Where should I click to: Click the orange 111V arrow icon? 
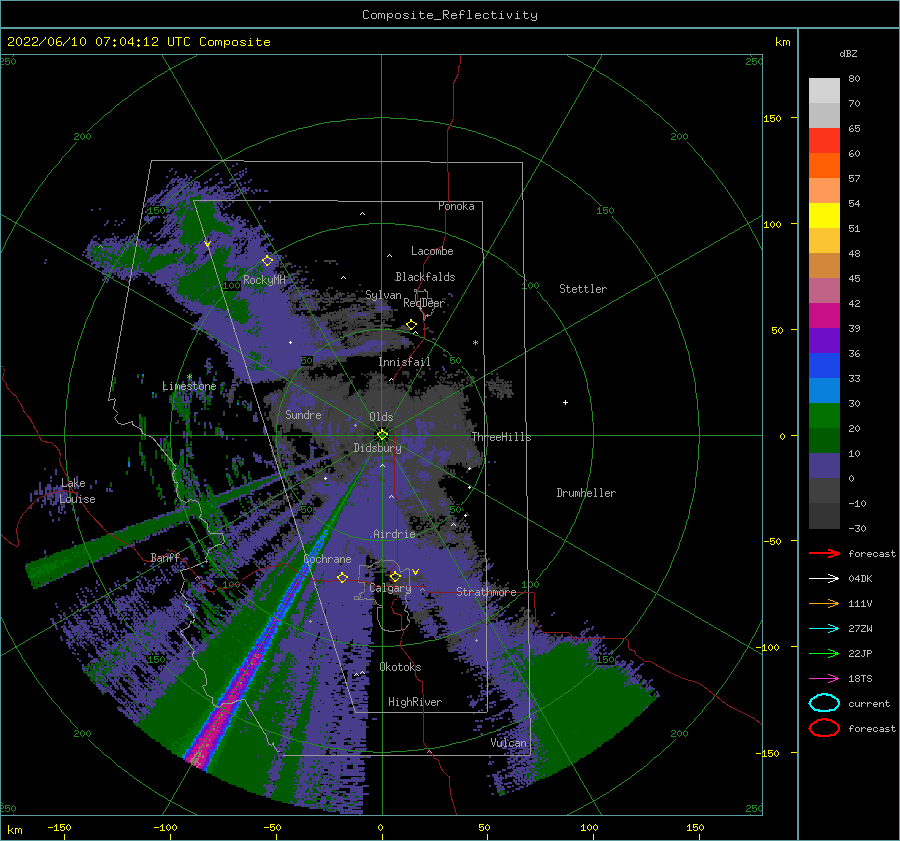tap(824, 603)
